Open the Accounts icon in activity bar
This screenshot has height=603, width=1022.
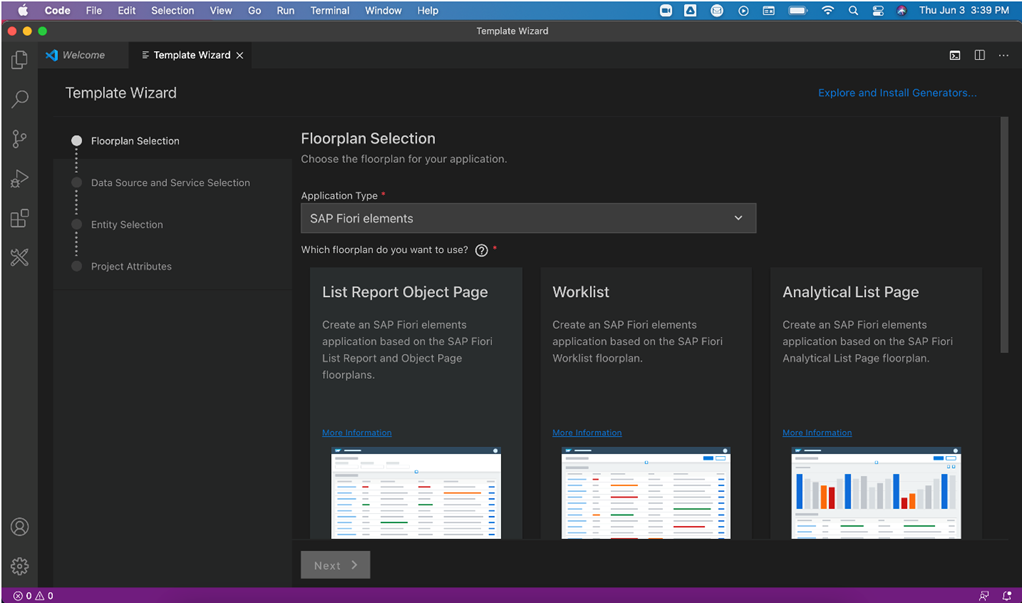tap(20, 527)
